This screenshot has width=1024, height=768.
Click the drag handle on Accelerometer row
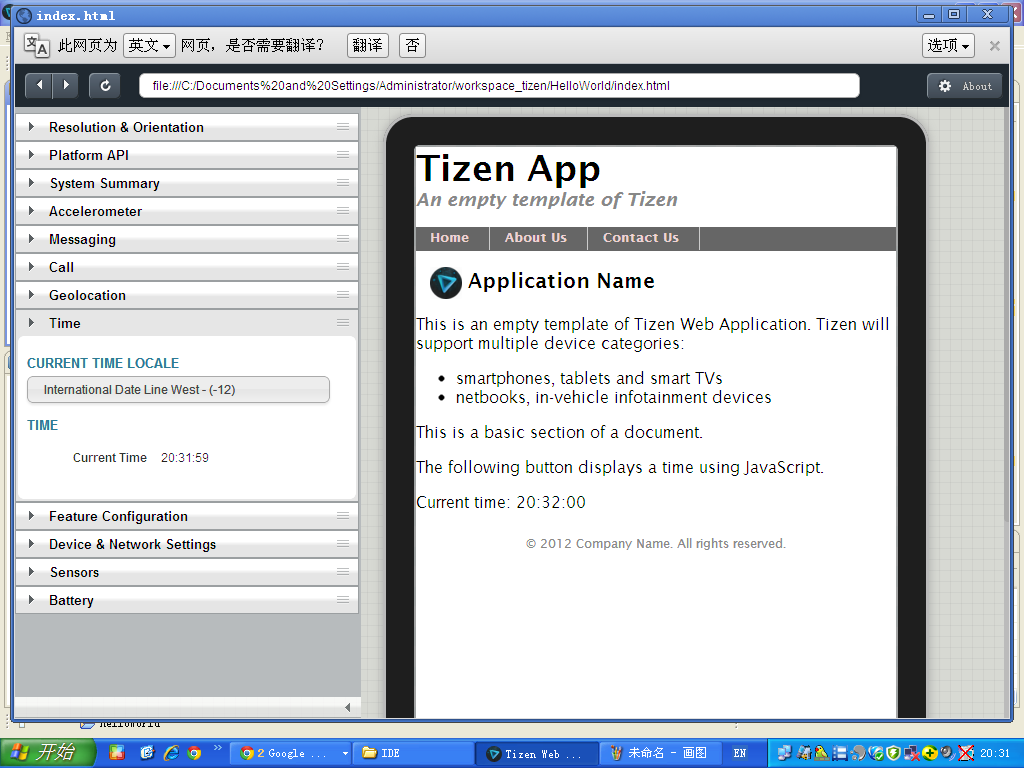point(343,211)
